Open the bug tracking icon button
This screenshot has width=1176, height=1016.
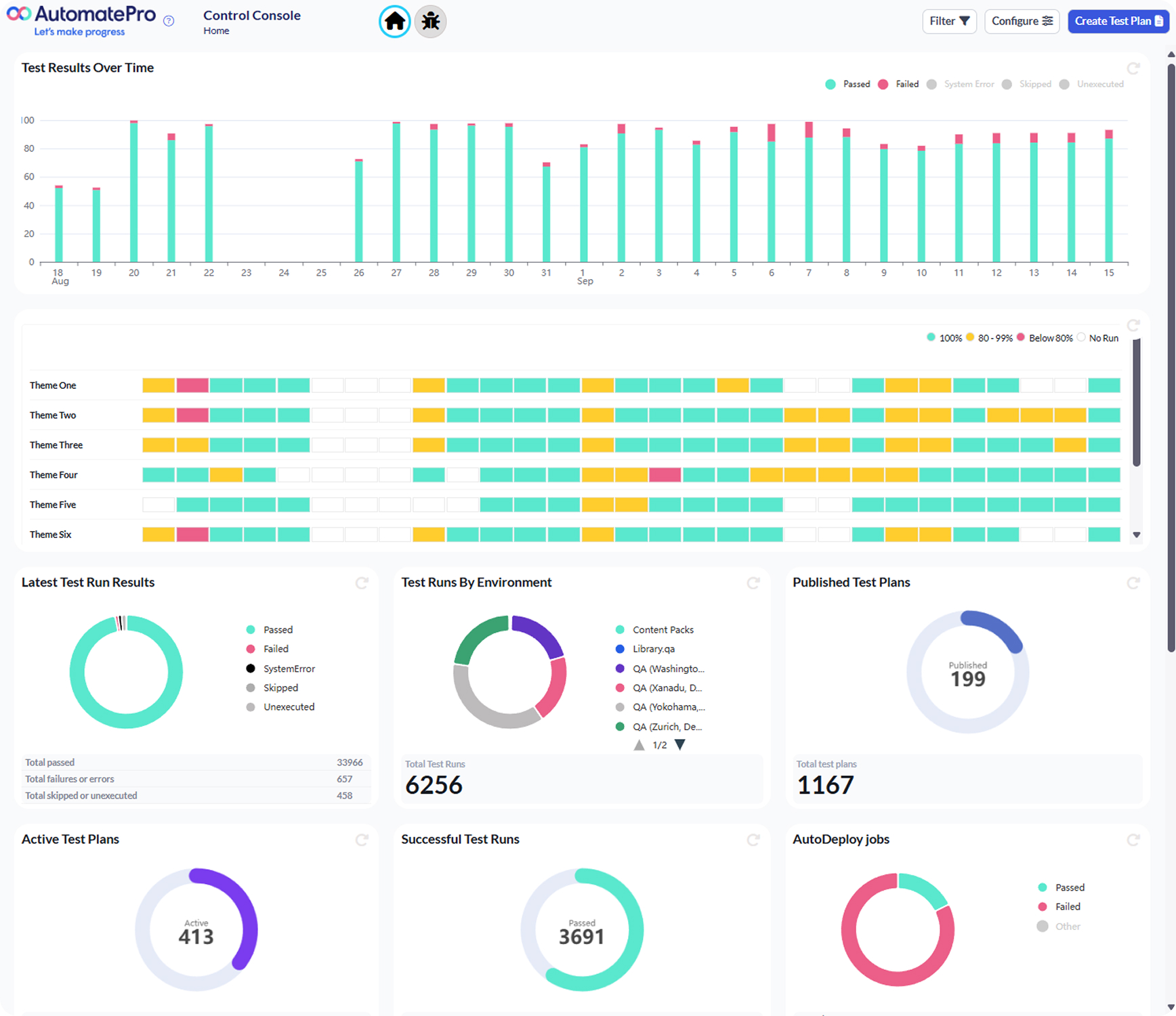(430, 22)
